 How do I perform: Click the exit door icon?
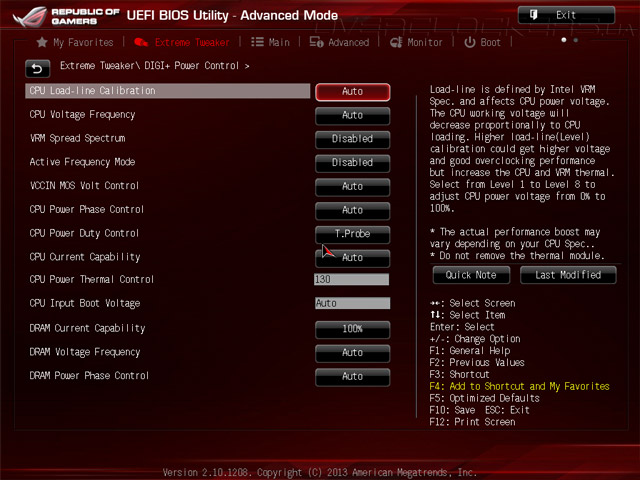point(533,15)
